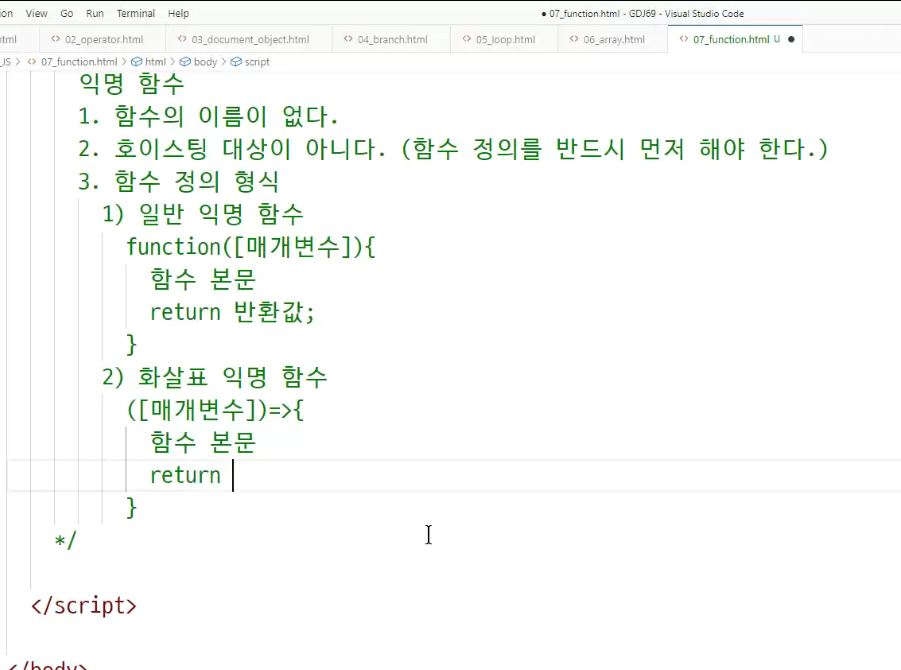Open the Help menu
901x670 pixels.
(x=178, y=13)
